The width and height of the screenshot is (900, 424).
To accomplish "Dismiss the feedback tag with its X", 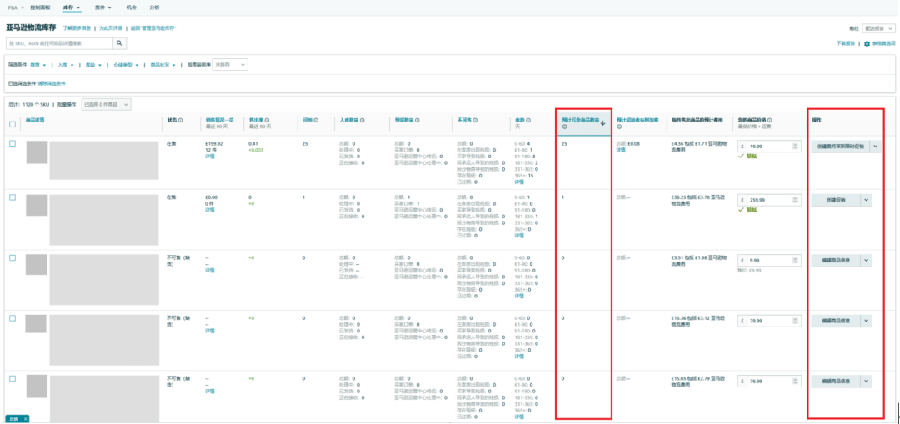I will [25, 419].
